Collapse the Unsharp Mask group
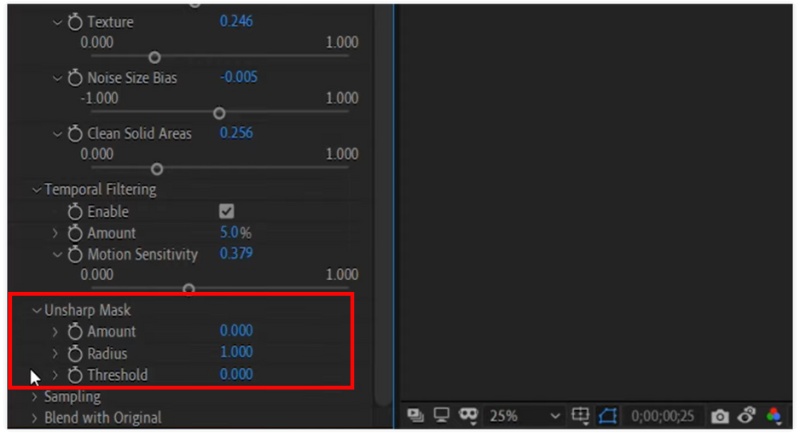 (36, 310)
